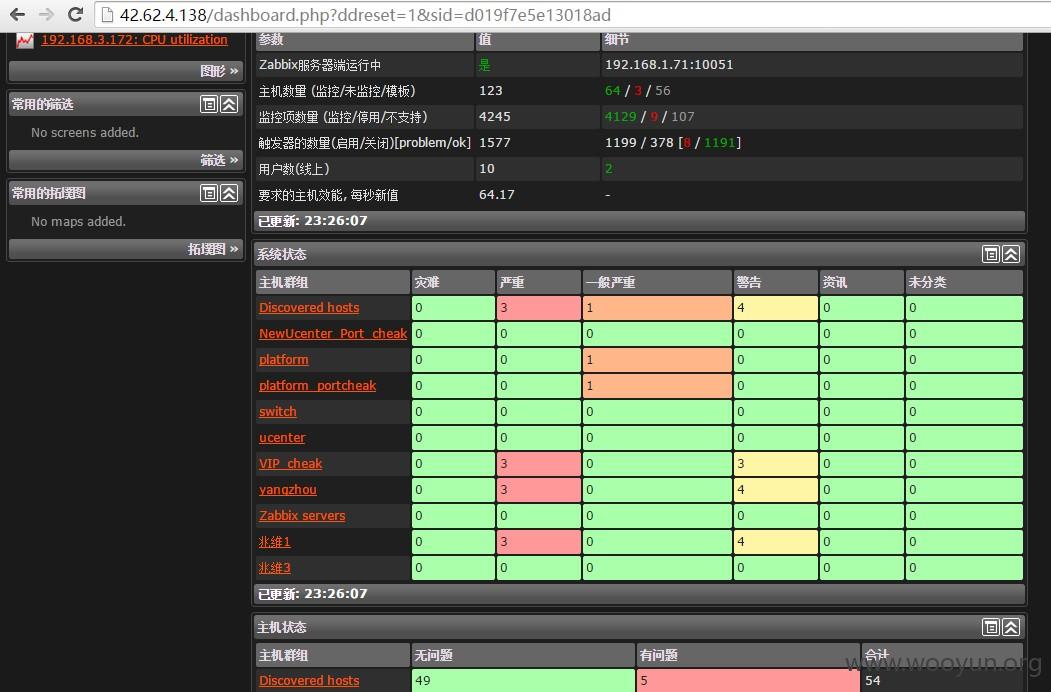Viewport: 1051px width, 692px height.
Task: Collapse the 常用的筛选 panel
Action: (229, 104)
